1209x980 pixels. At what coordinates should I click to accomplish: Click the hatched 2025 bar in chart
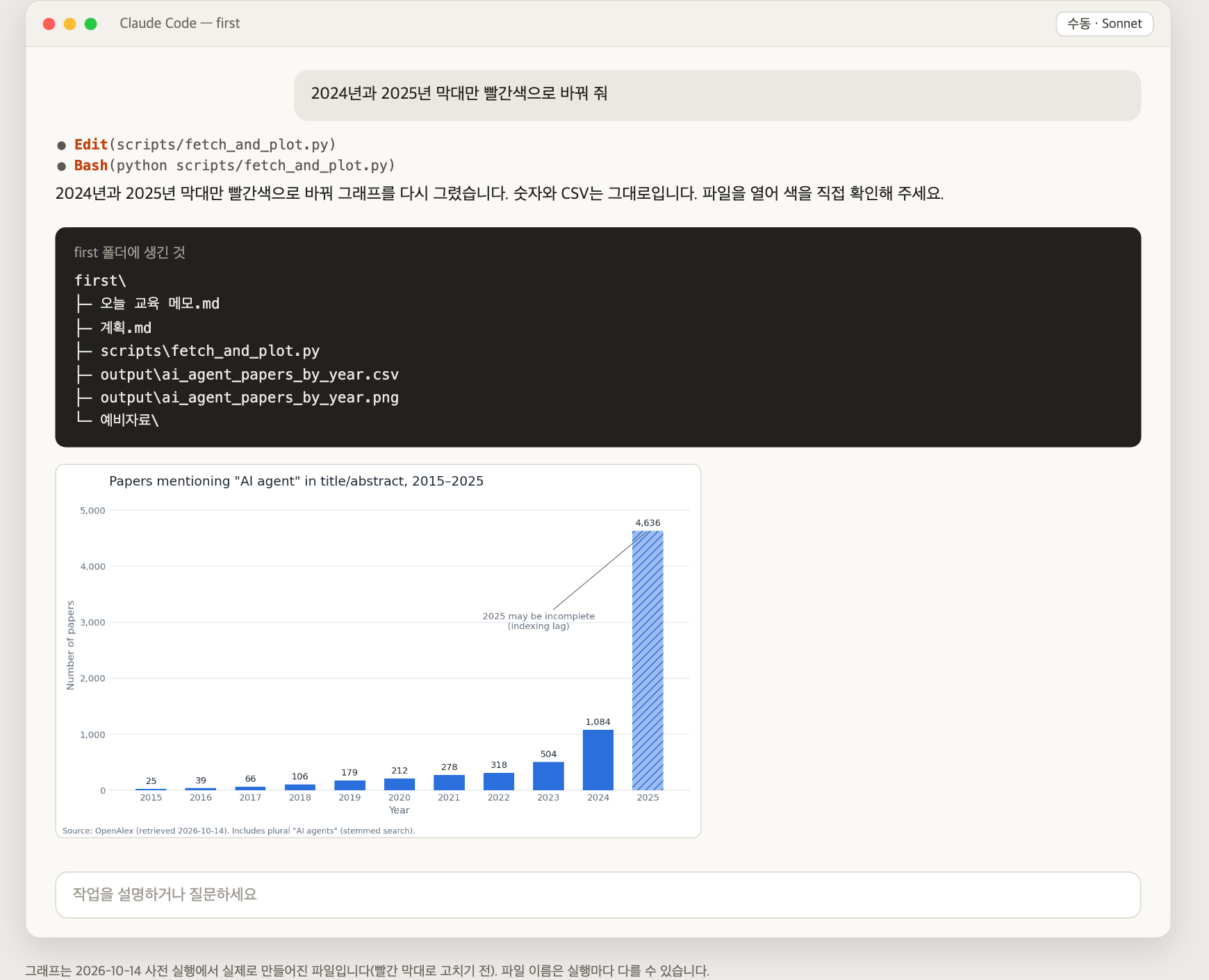[x=648, y=660]
